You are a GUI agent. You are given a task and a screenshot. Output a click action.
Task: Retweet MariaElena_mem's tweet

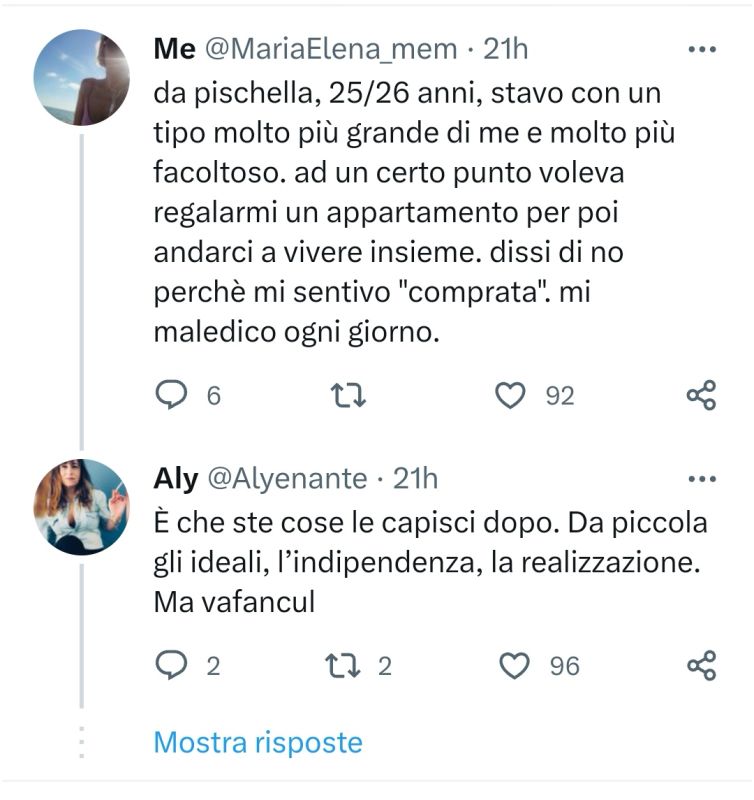(x=348, y=397)
